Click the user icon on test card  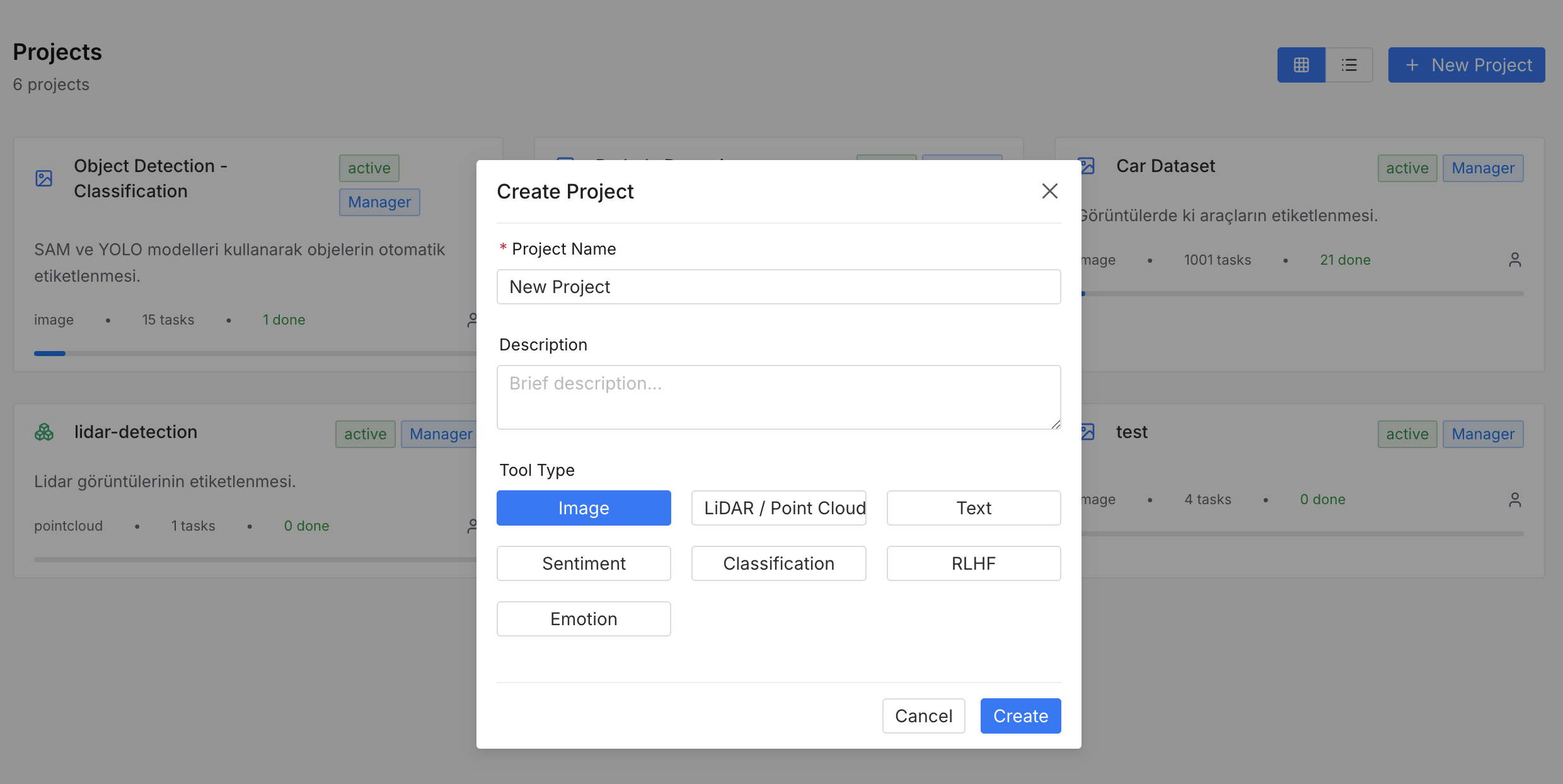[x=1514, y=500]
